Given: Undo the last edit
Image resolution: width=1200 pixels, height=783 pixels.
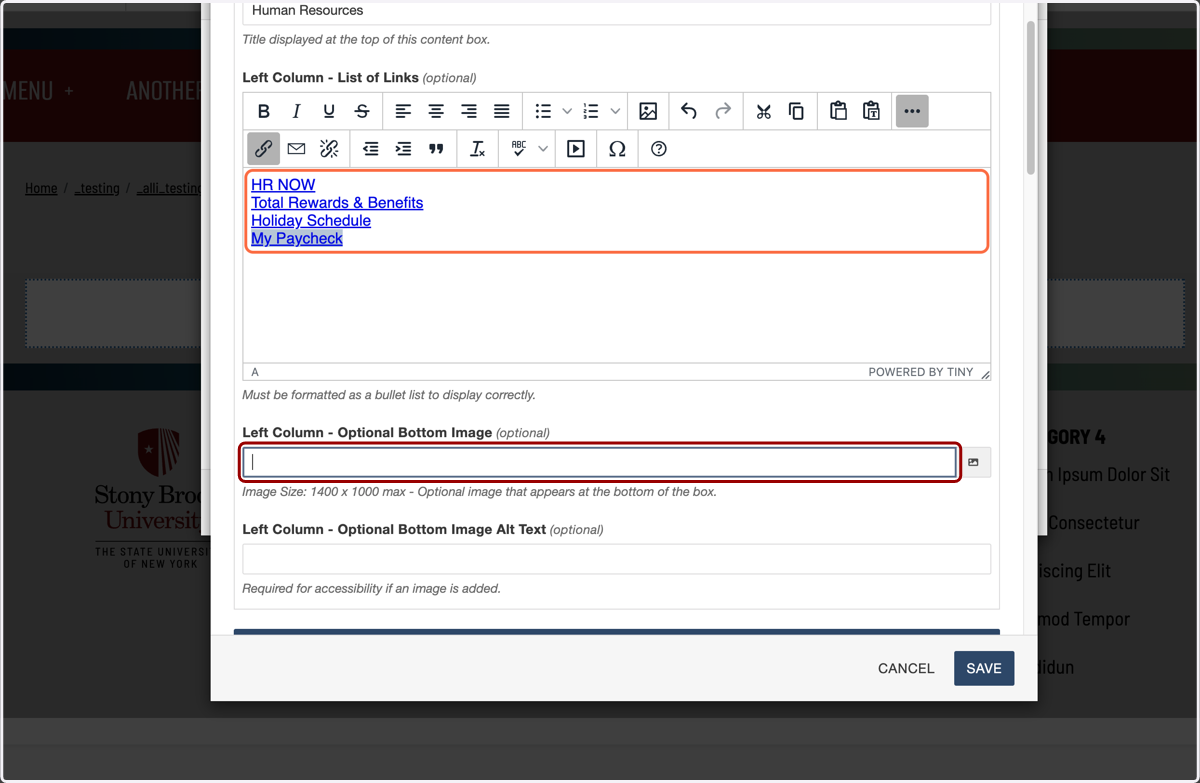Looking at the screenshot, I should [689, 111].
